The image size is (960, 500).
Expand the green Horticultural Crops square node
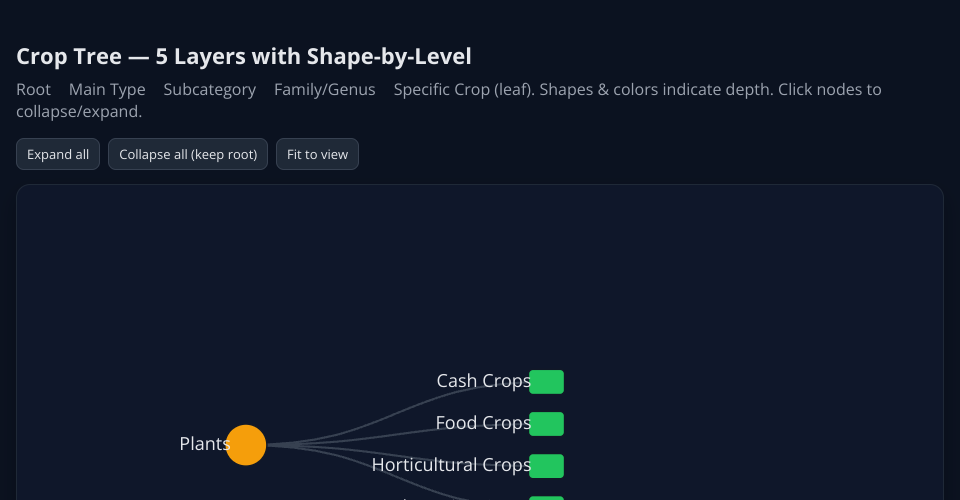pyautogui.click(x=547, y=466)
